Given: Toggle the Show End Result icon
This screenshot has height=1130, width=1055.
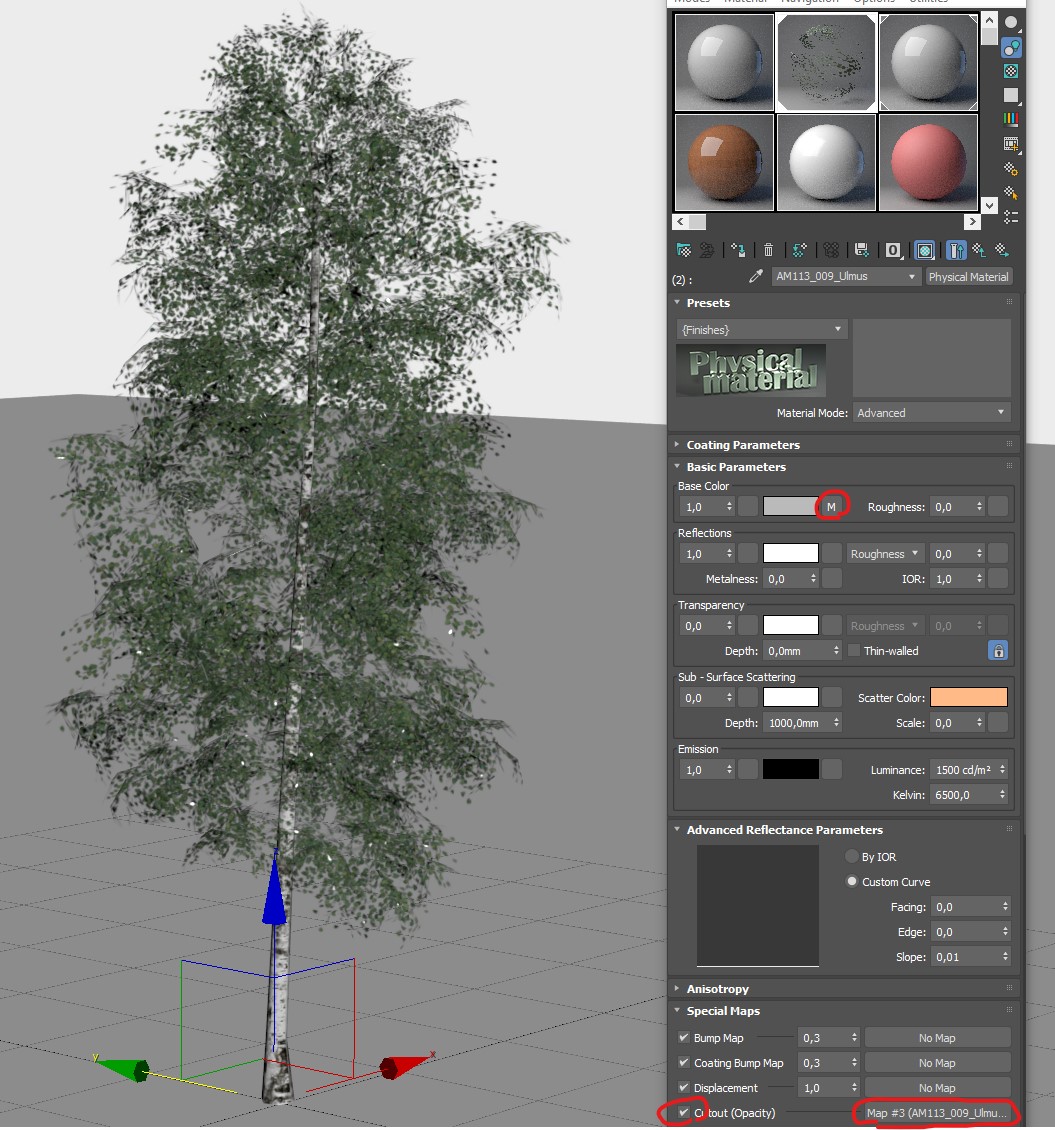Looking at the screenshot, I should [956, 250].
